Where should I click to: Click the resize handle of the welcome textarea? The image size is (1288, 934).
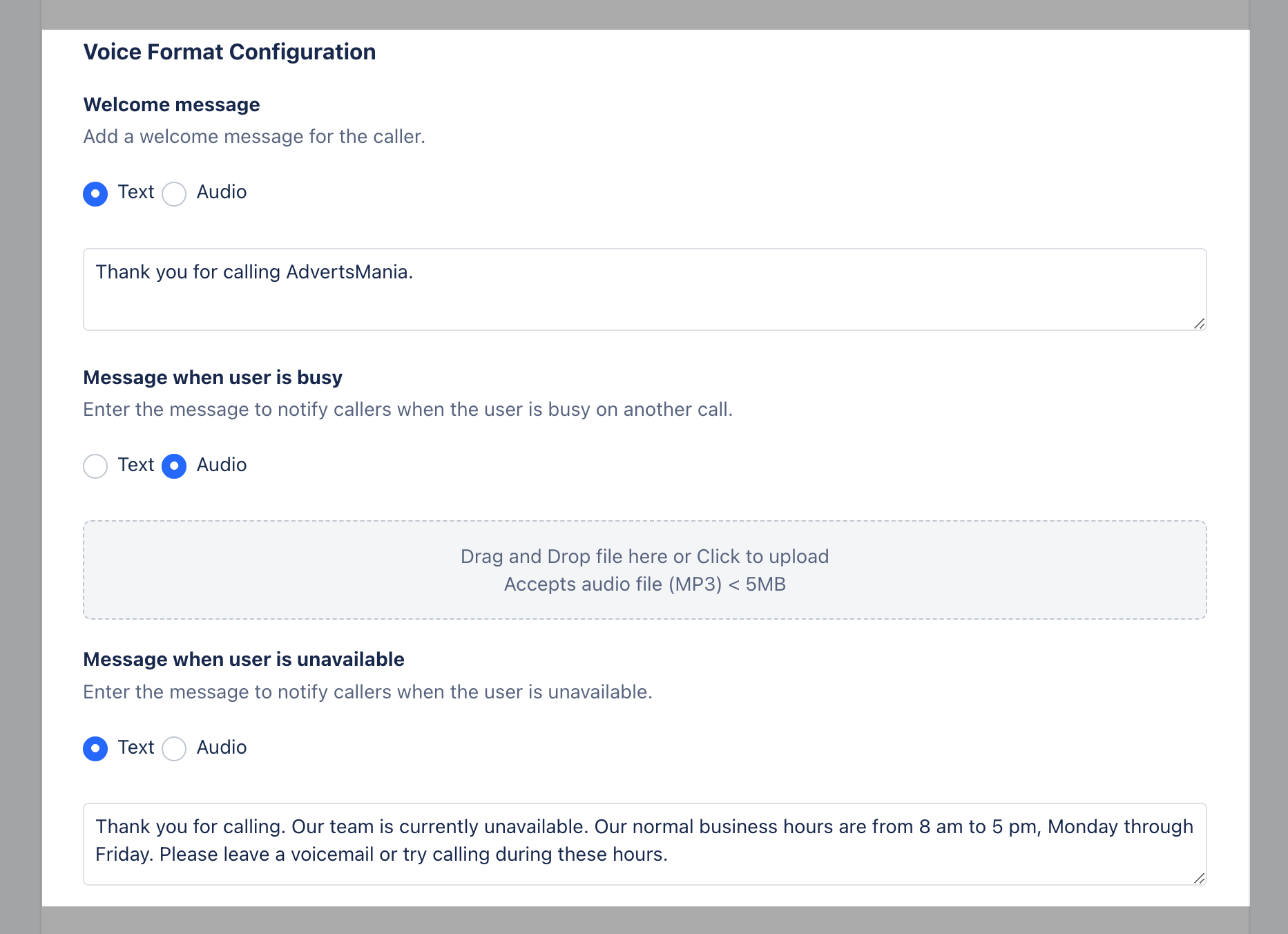pyautogui.click(x=1200, y=325)
